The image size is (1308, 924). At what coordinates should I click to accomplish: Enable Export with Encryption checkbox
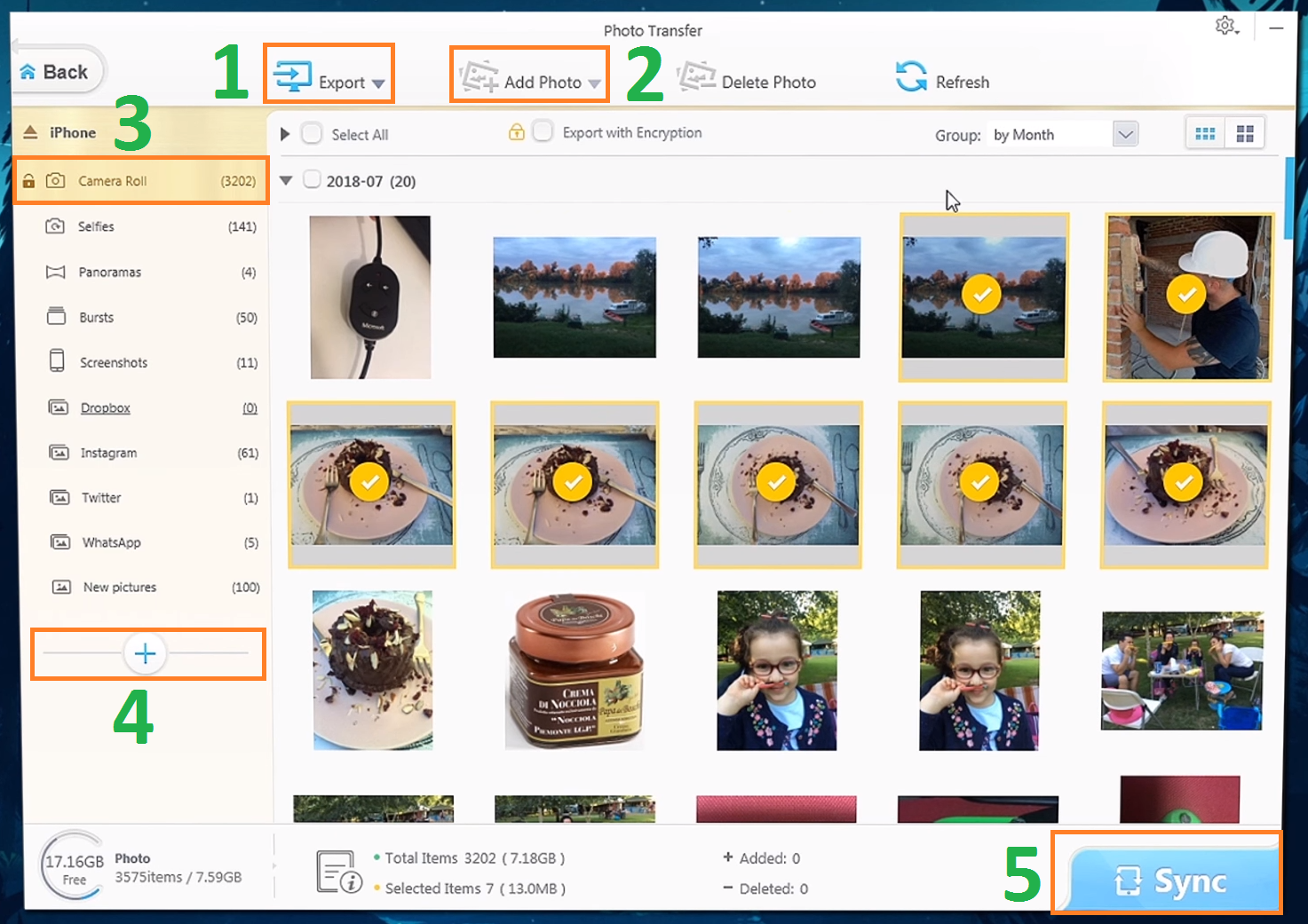click(543, 132)
